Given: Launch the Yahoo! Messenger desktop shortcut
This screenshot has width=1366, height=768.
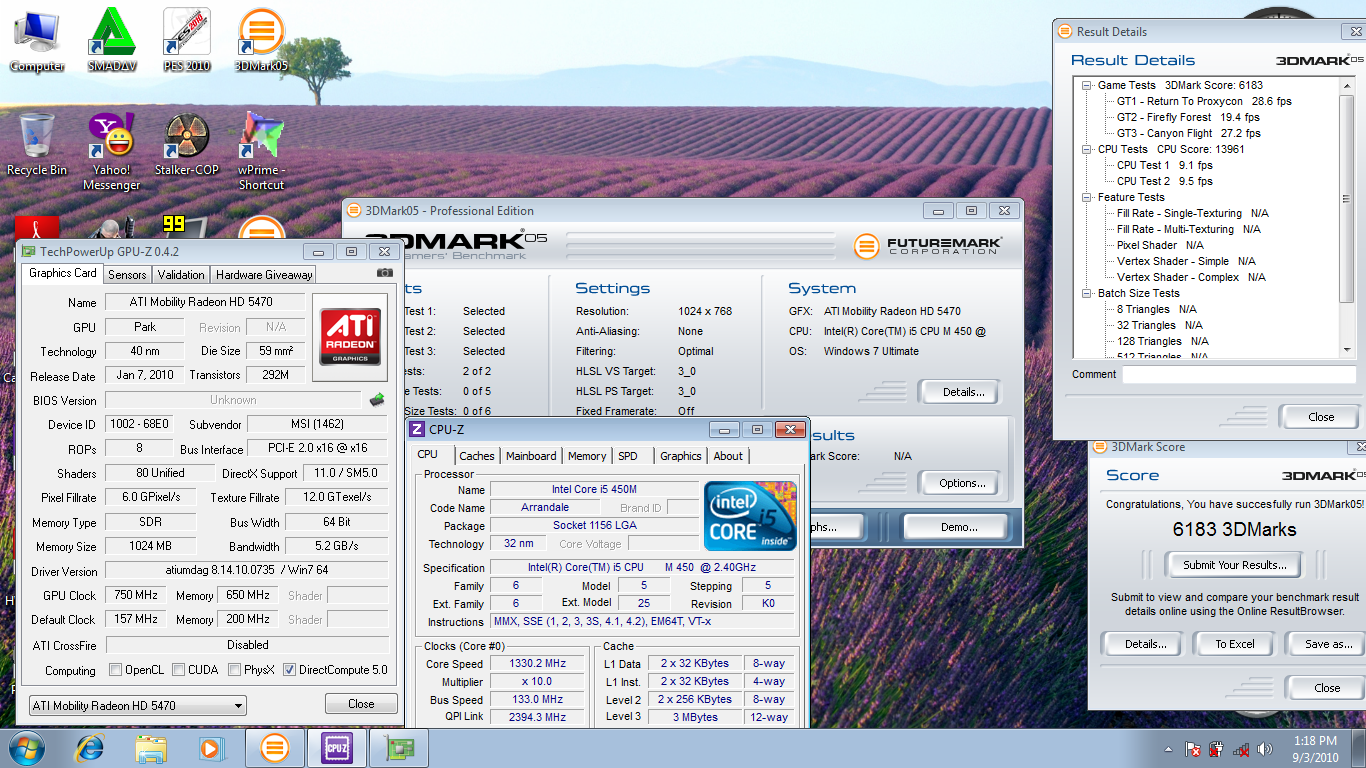Looking at the screenshot, I should (x=112, y=151).
